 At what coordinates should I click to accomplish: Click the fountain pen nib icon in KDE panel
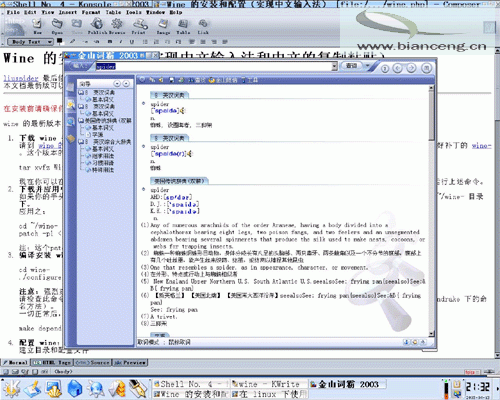point(138,388)
